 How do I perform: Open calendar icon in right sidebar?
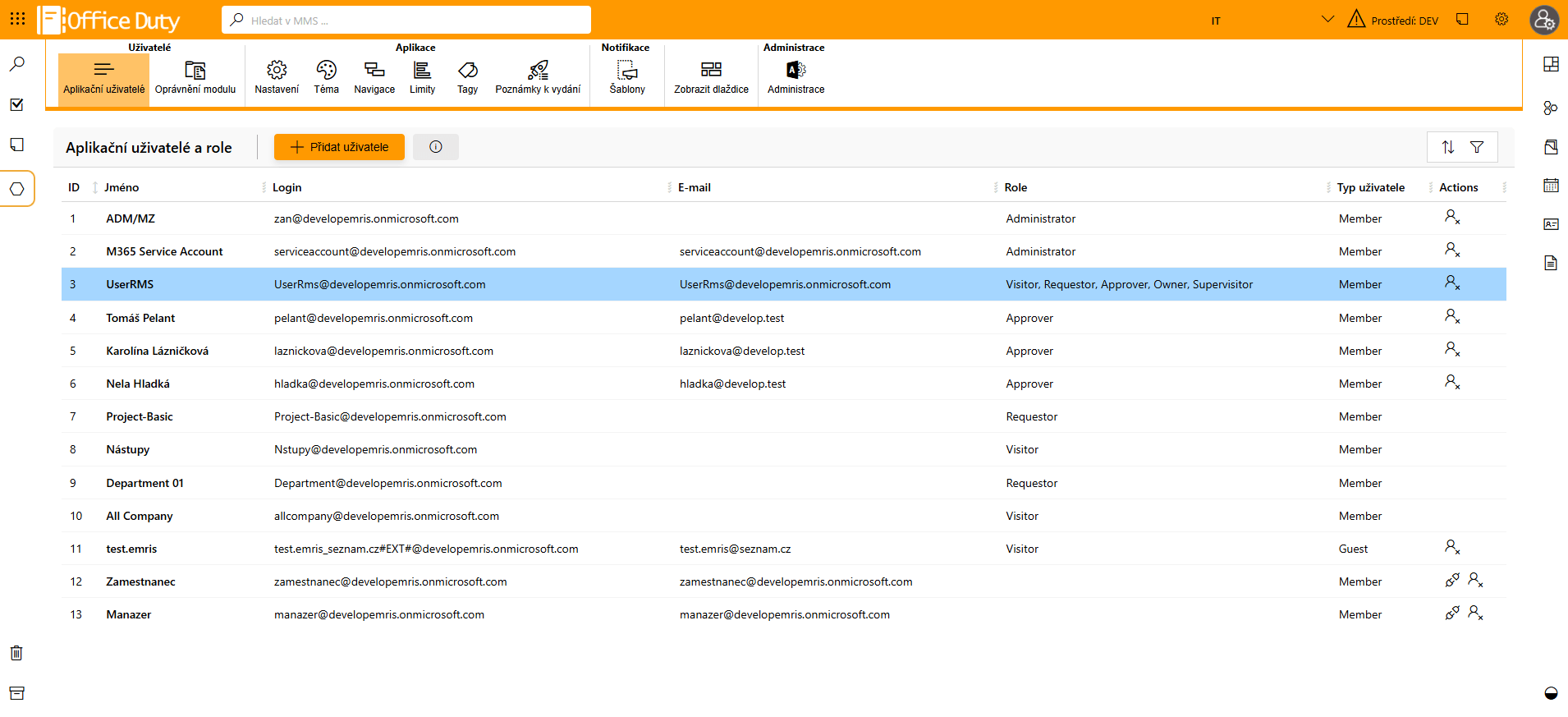pyautogui.click(x=1551, y=185)
